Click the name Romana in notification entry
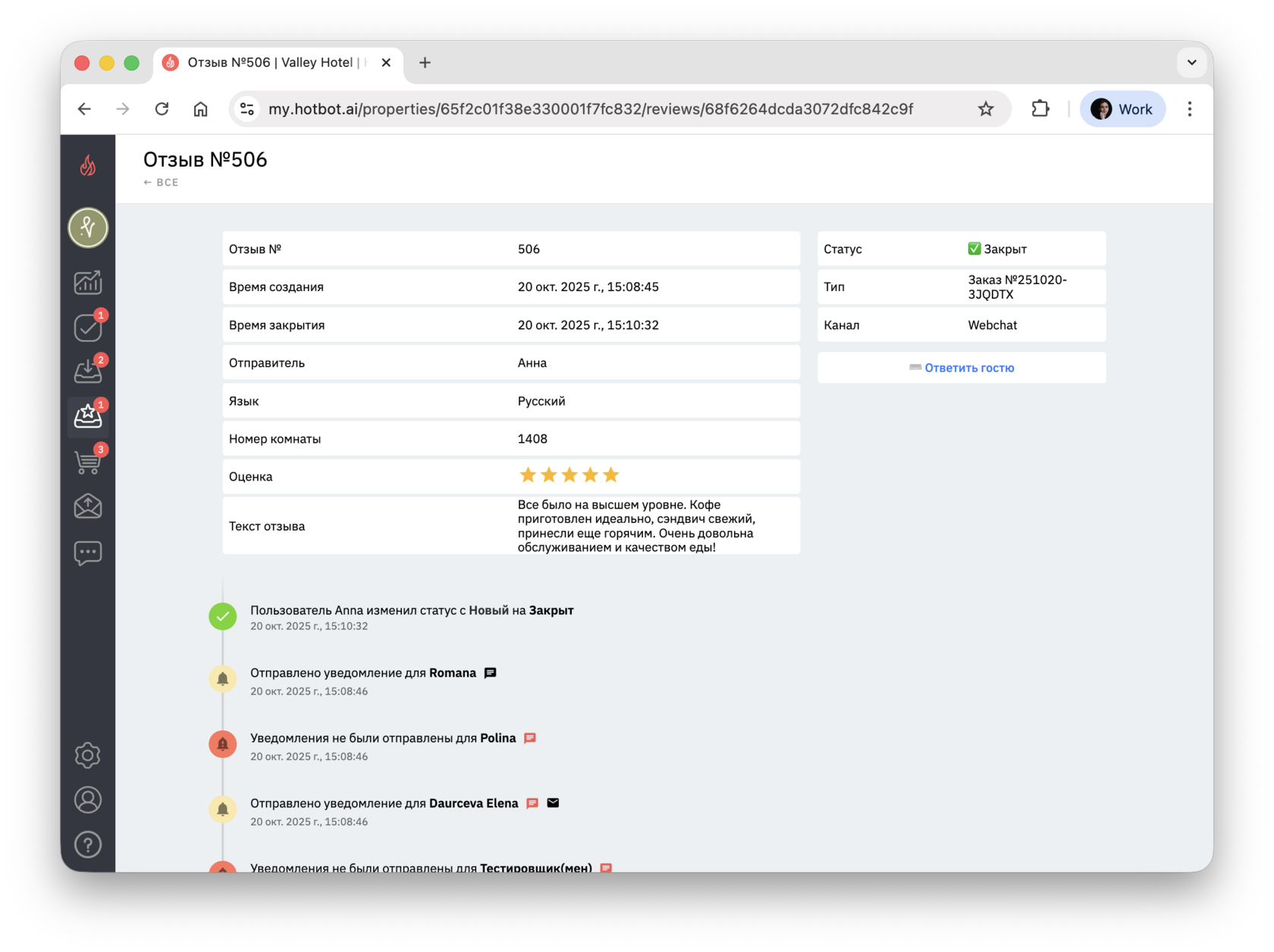 453,673
